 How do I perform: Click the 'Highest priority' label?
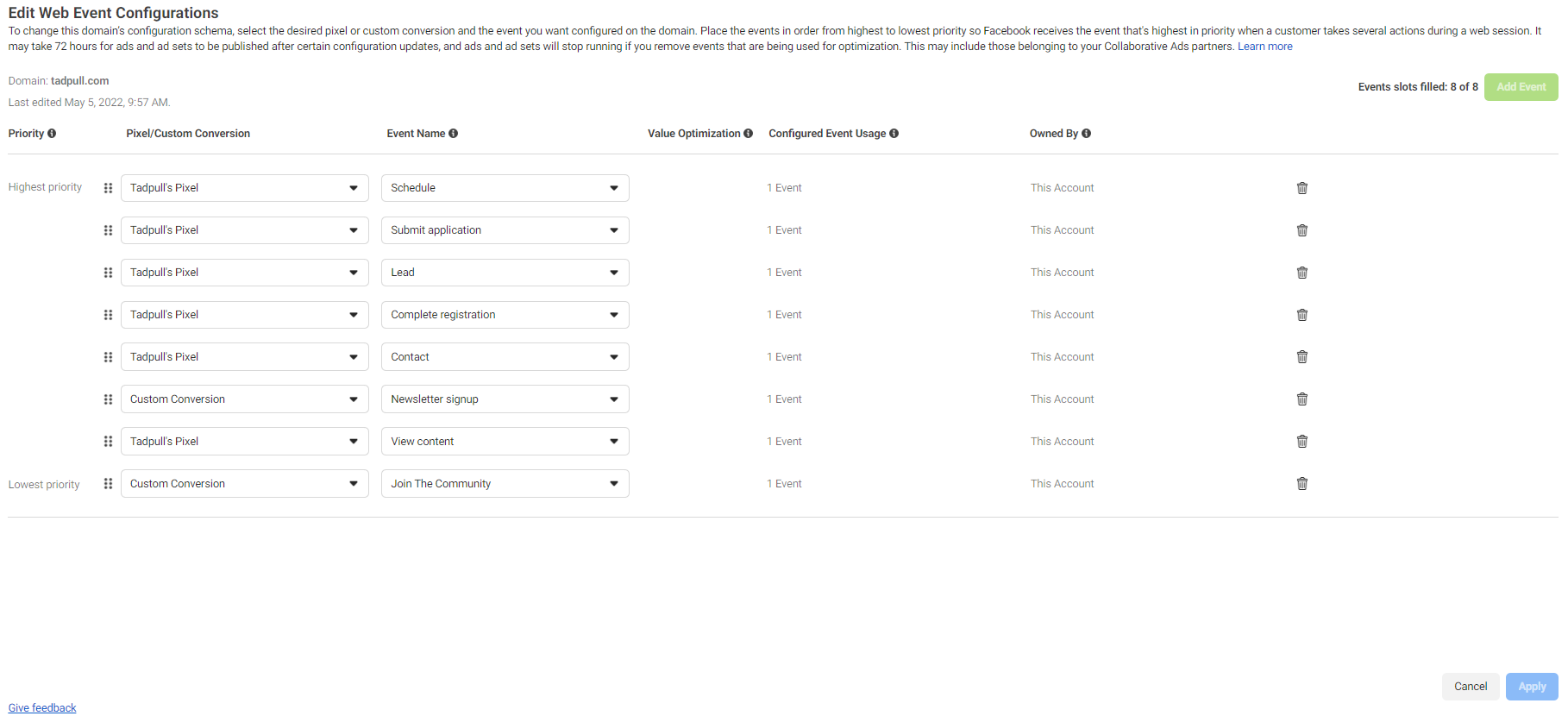(45, 187)
